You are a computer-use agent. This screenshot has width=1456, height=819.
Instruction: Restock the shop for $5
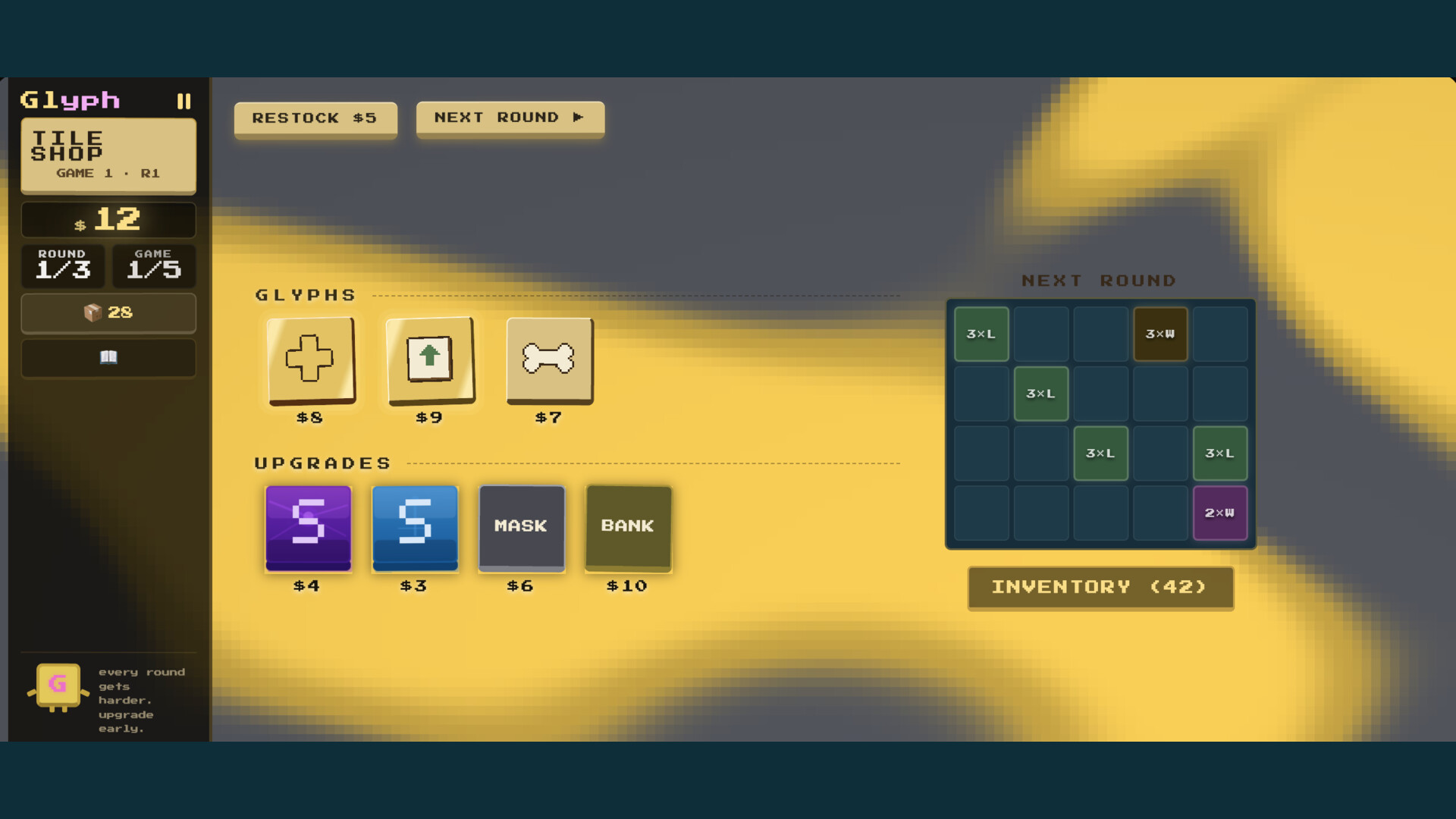tap(315, 118)
